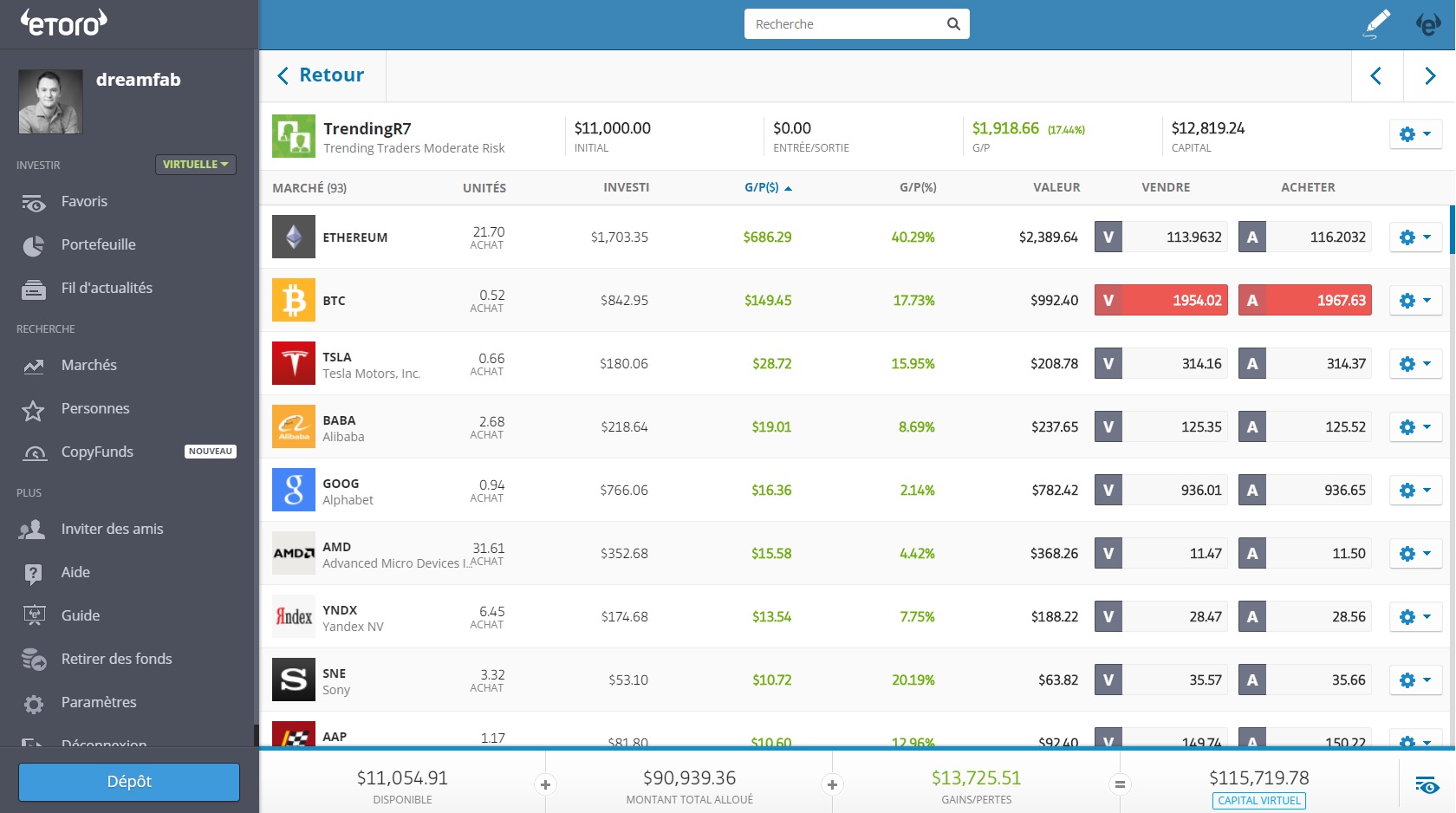Click the Retour back link
This screenshot has height=813, width=1456.
(321, 75)
